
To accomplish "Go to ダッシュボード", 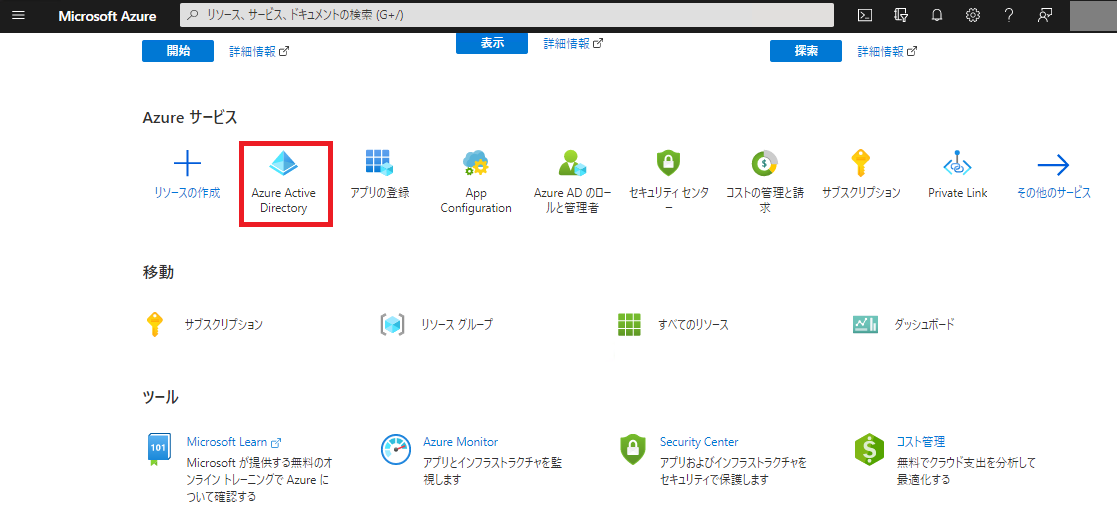I will tap(924, 325).
